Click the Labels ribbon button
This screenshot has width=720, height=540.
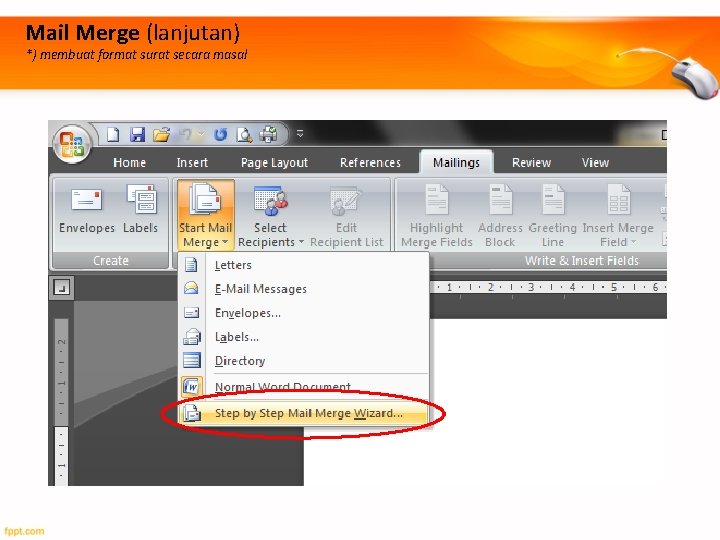click(x=141, y=209)
